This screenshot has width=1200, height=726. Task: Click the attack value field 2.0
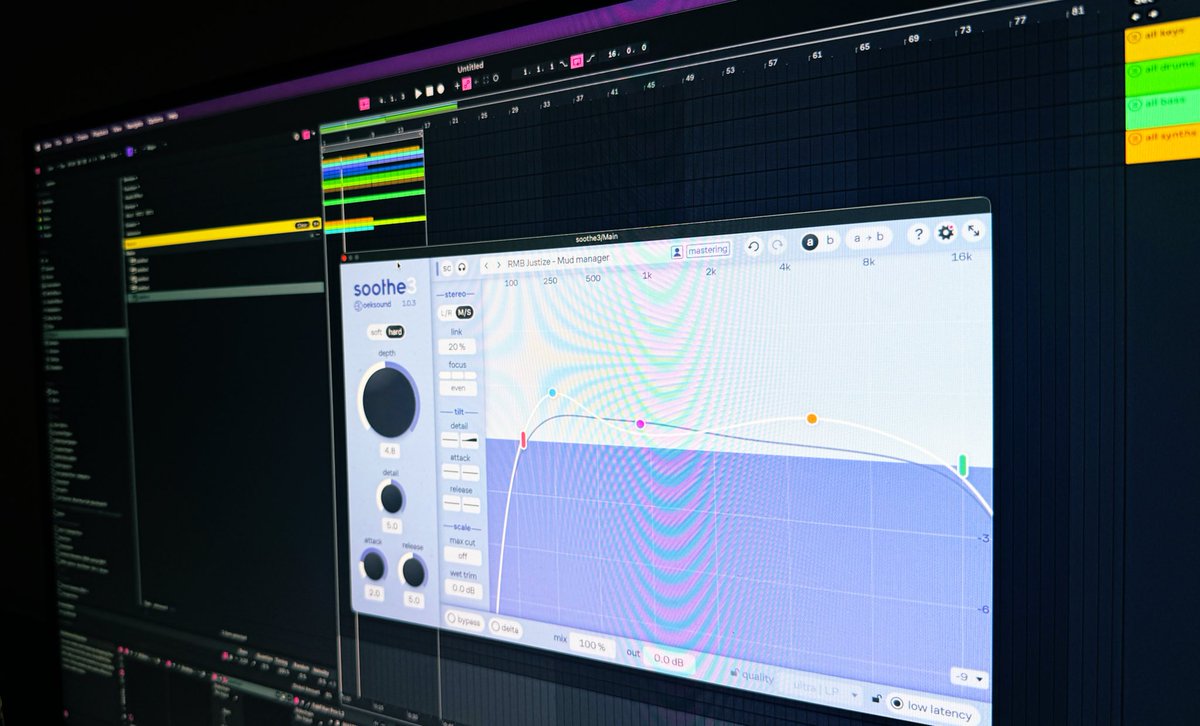[x=375, y=593]
